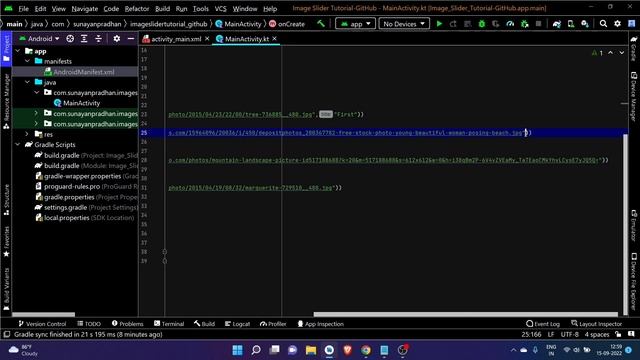640x360 pixels.
Task: Click the line:column 25:166 status indicator
Action: click(x=531, y=334)
